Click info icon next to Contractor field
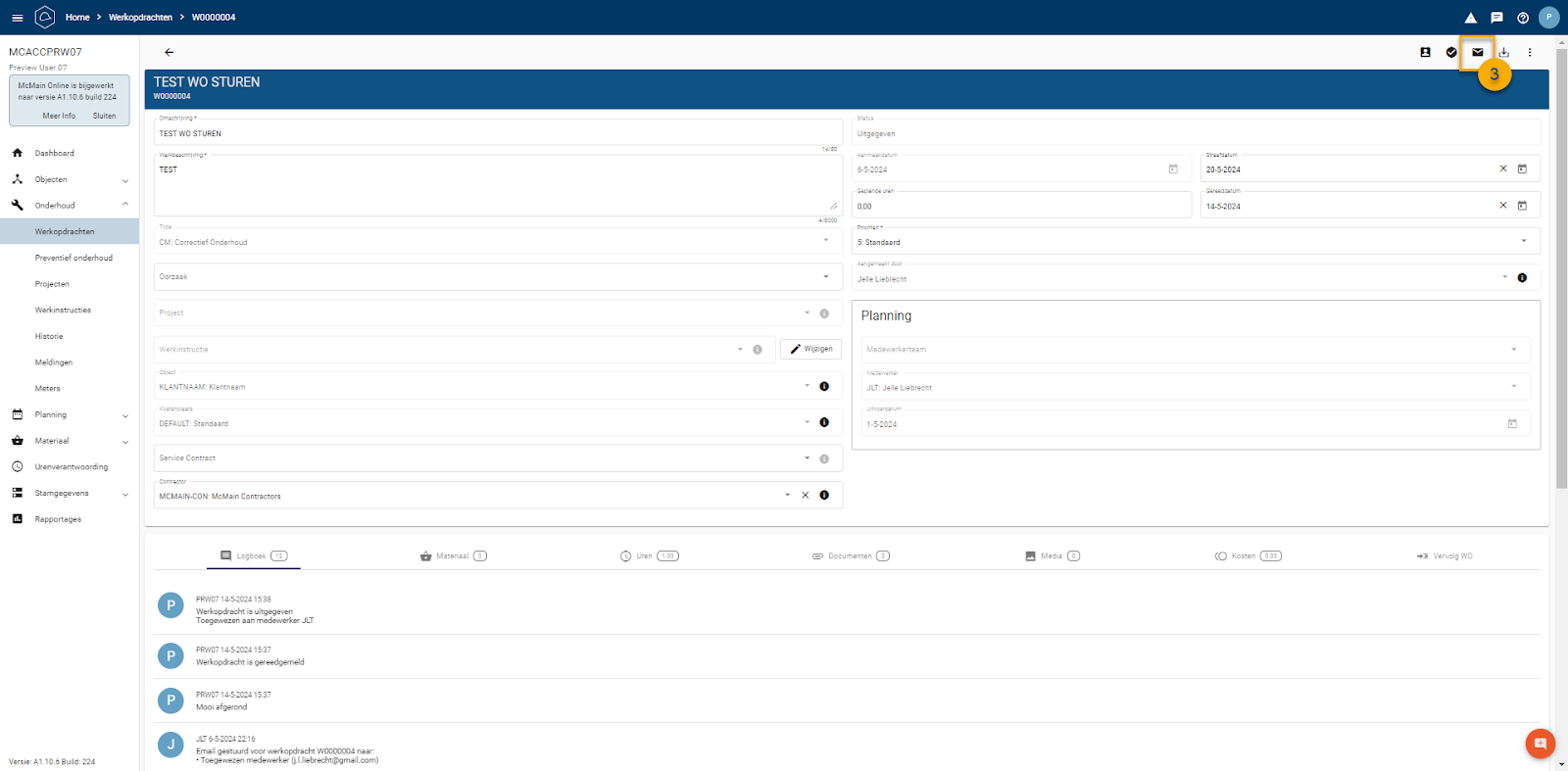This screenshot has width=1568, height=771. coord(824,496)
